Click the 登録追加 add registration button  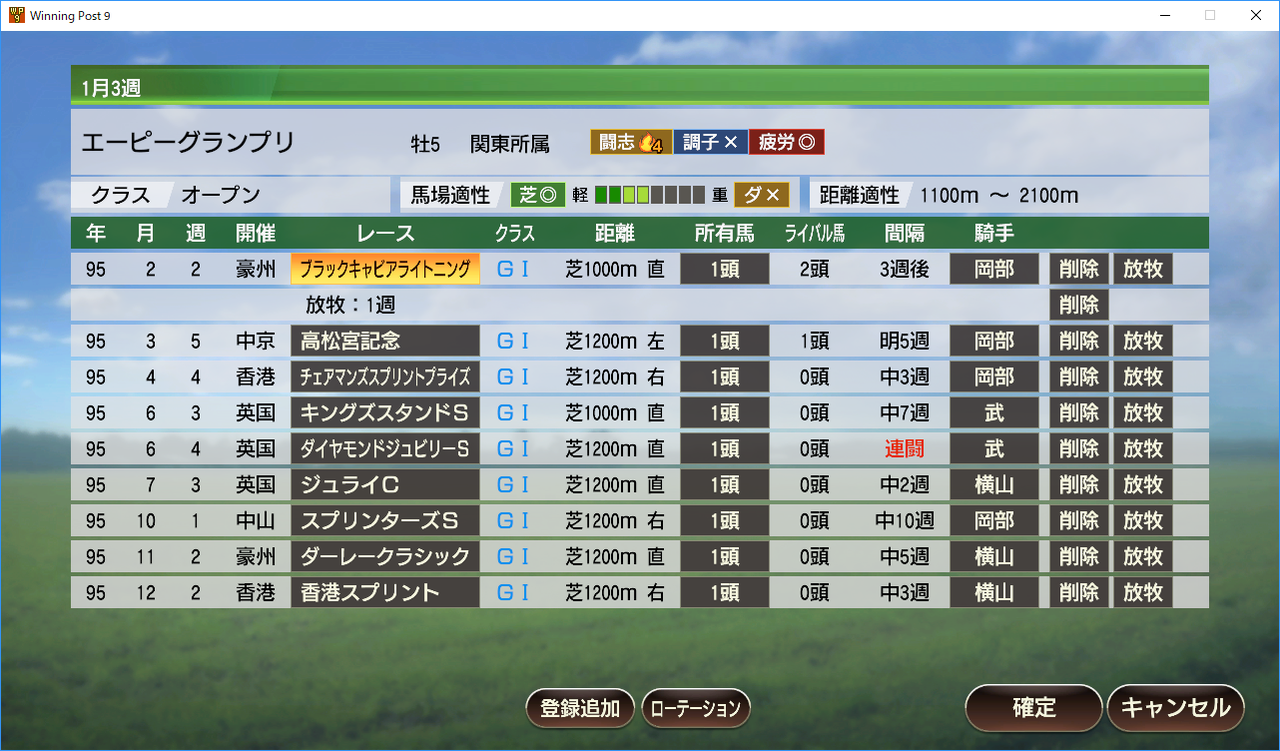pos(580,708)
